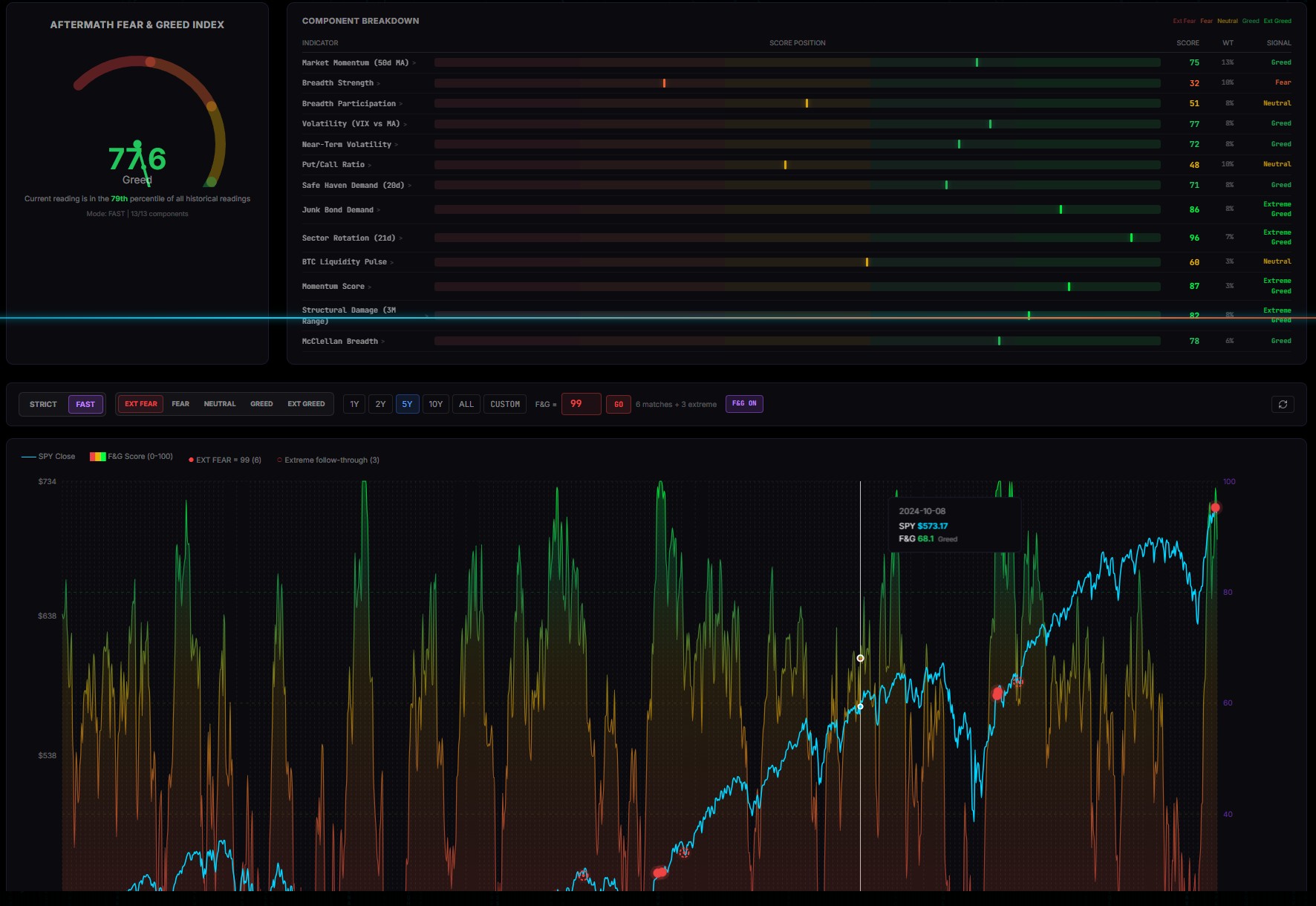Expand the McClellan Breadth indicator chevron
1316x906 pixels.
pos(383,342)
